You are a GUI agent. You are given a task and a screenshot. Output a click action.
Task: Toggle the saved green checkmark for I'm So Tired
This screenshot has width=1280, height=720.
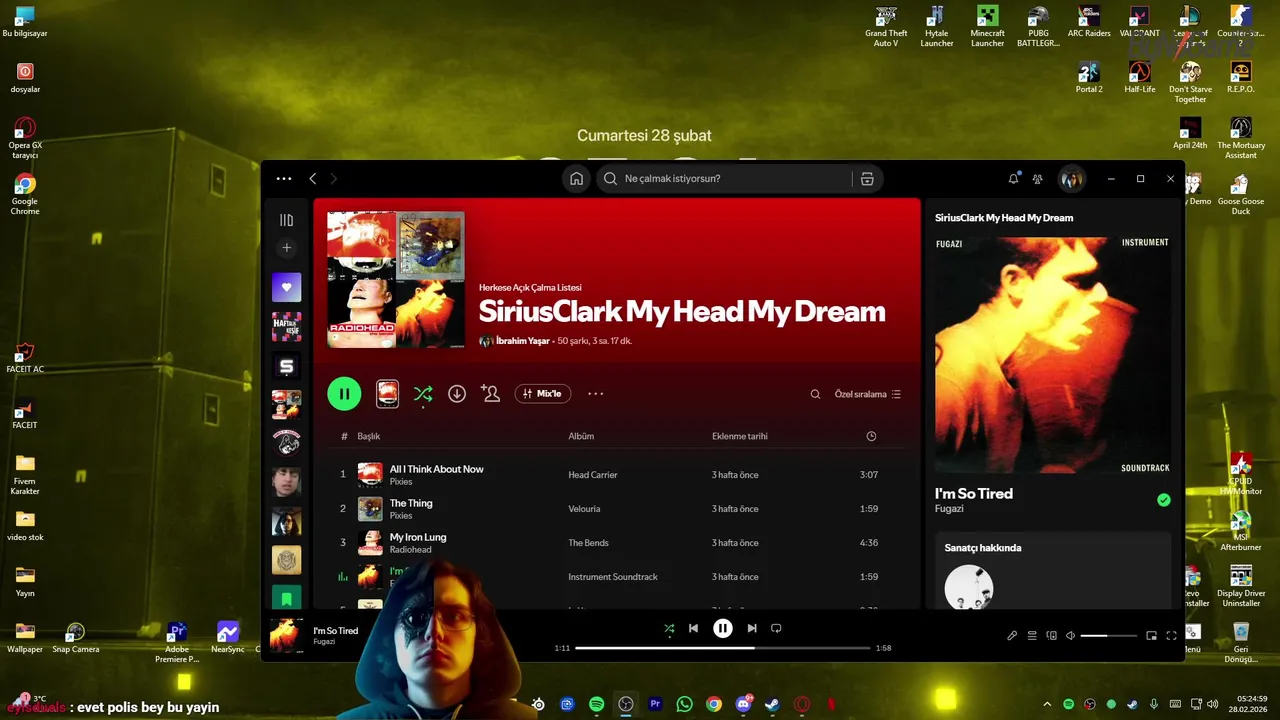coord(1163,500)
